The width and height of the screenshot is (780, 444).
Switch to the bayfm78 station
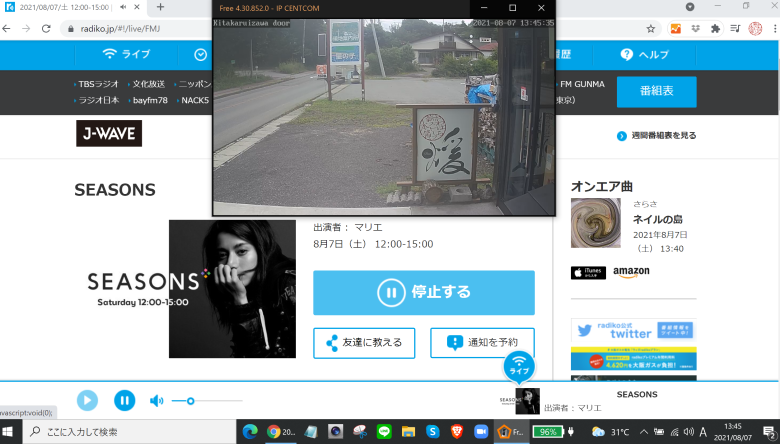click(x=149, y=100)
